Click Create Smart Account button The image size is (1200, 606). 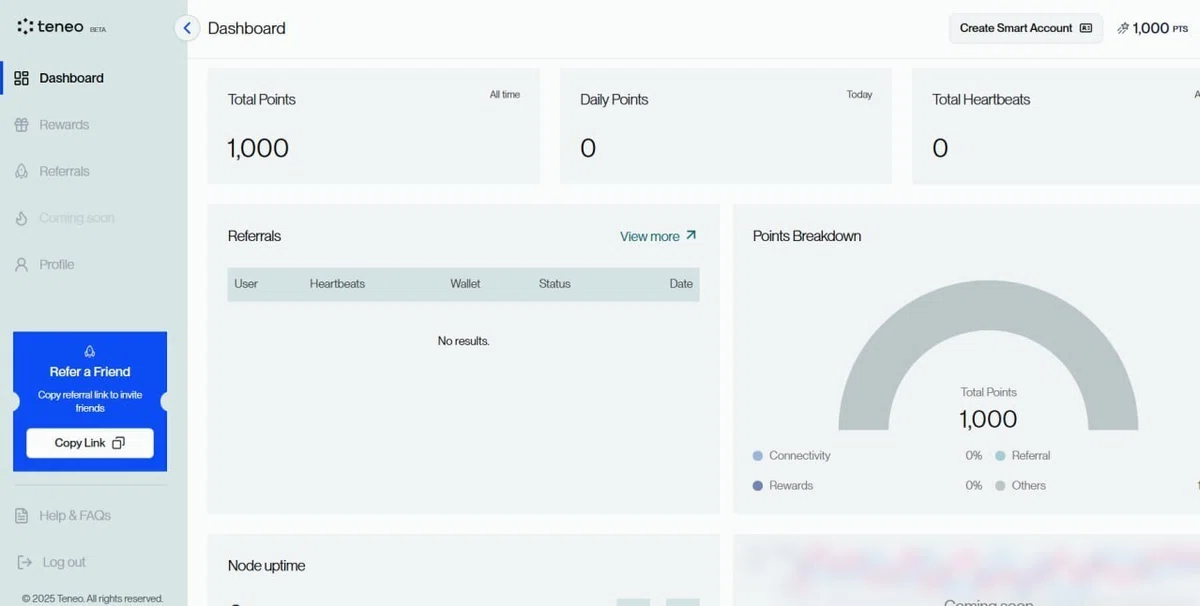click(1026, 28)
